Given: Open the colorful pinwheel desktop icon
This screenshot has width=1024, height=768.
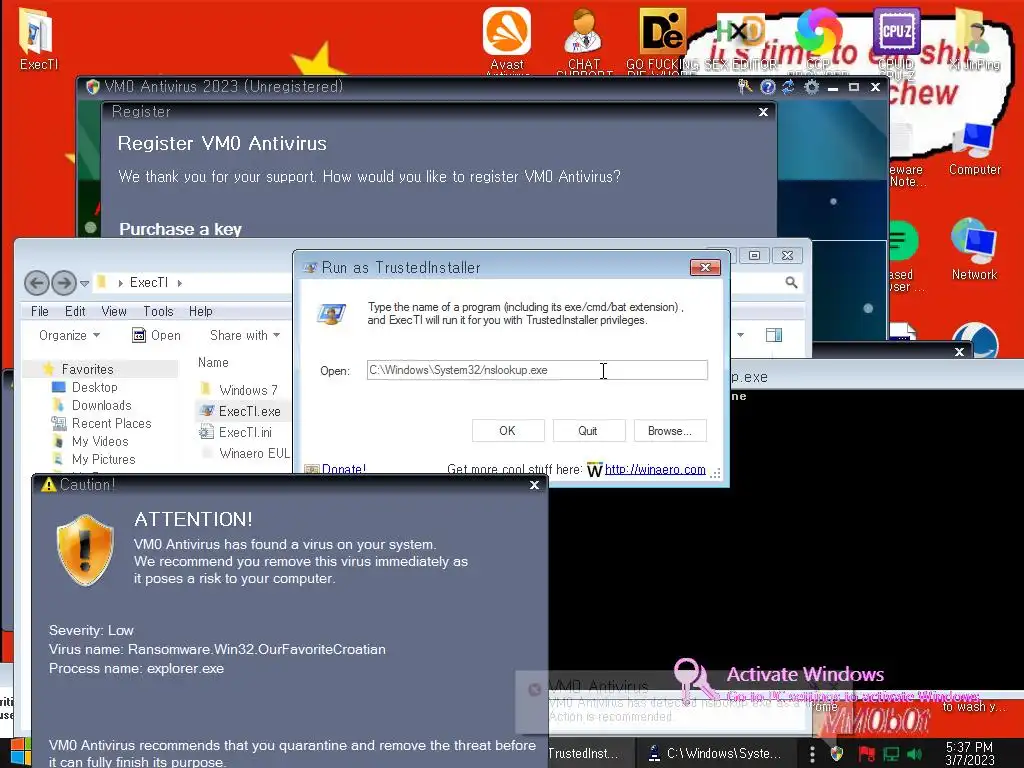Looking at the screenshot, I should click(x=818, y=31).
